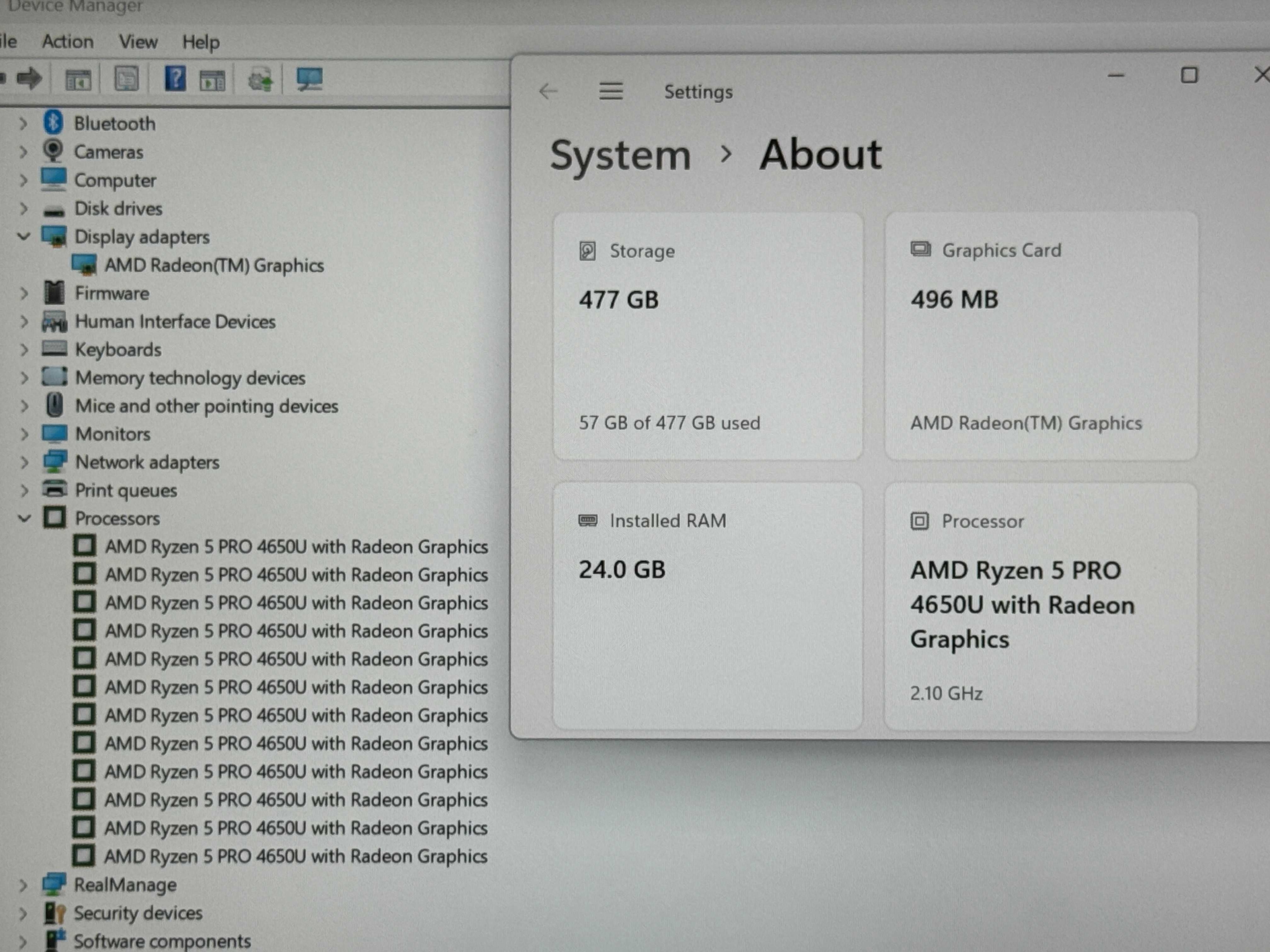Screen dimensions: 1270x952
Task: Click the Forward arrow in Device Manager toolbar
Action: coord(29,78)
